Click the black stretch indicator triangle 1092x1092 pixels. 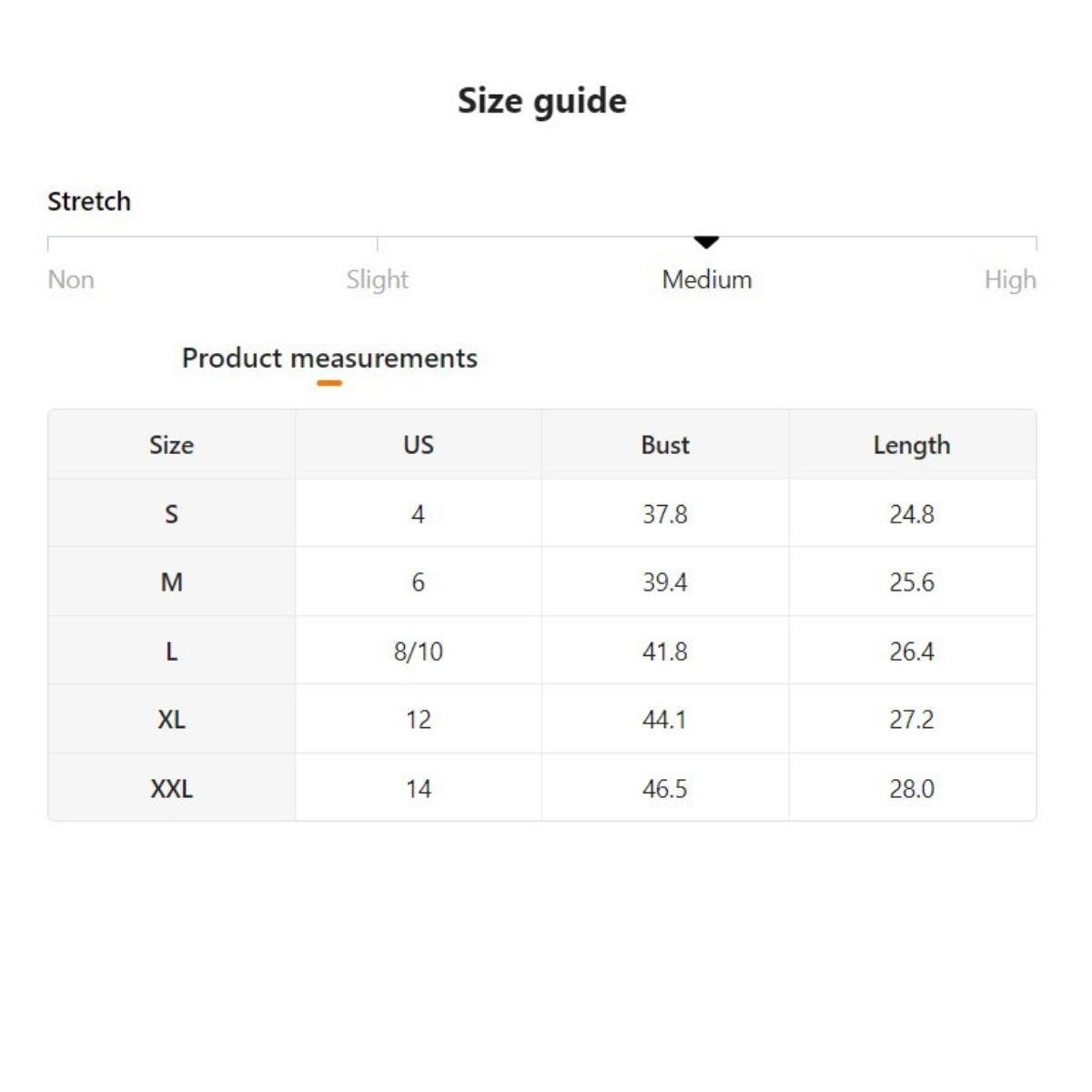pos(706,242)
